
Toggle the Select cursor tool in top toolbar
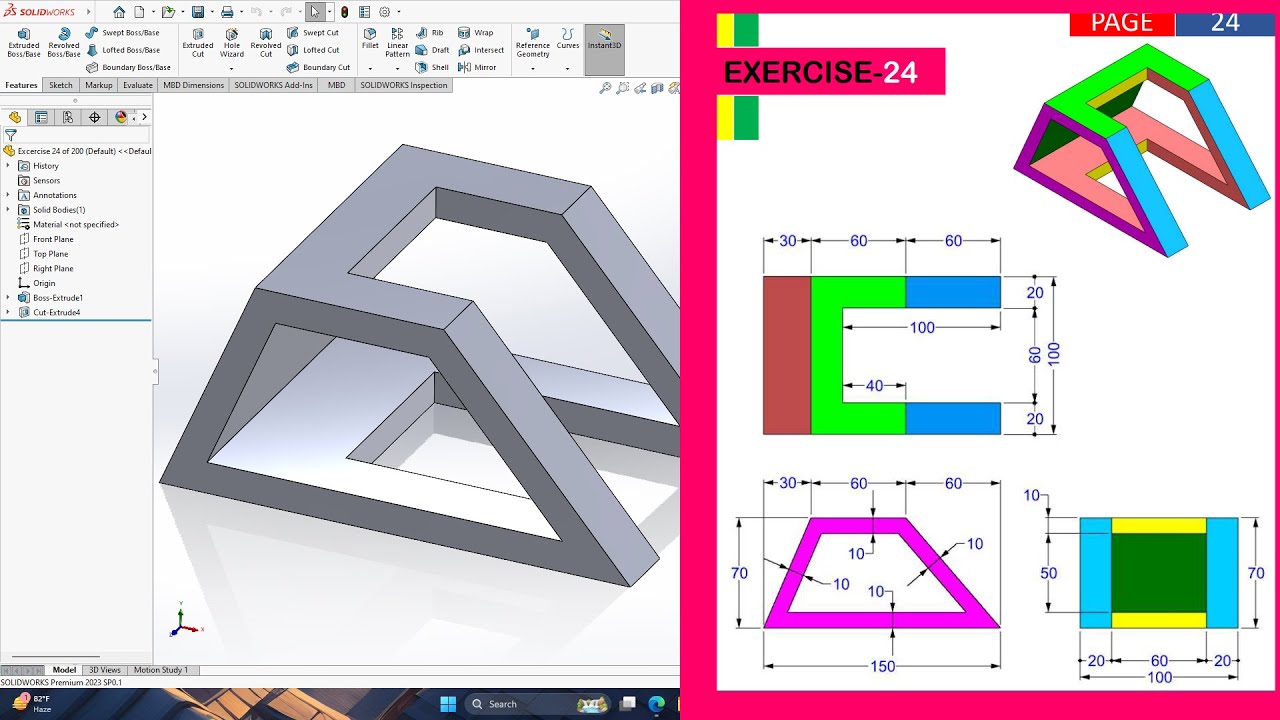click(x=315, y=12)
